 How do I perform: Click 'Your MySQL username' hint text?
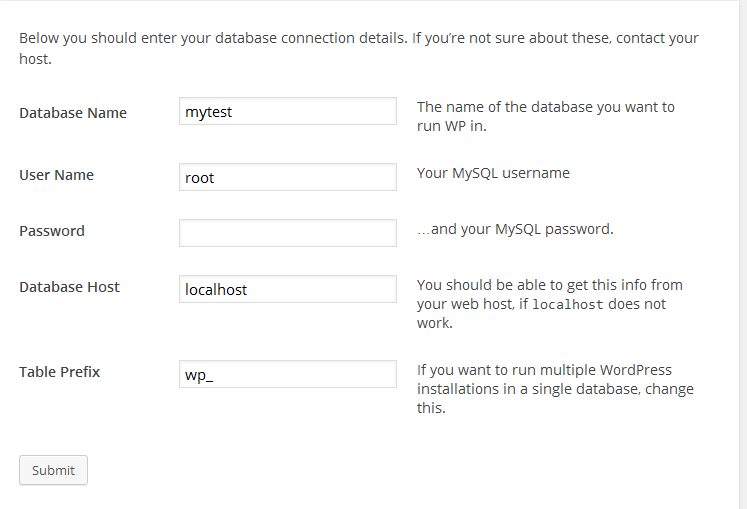[493, 173]
